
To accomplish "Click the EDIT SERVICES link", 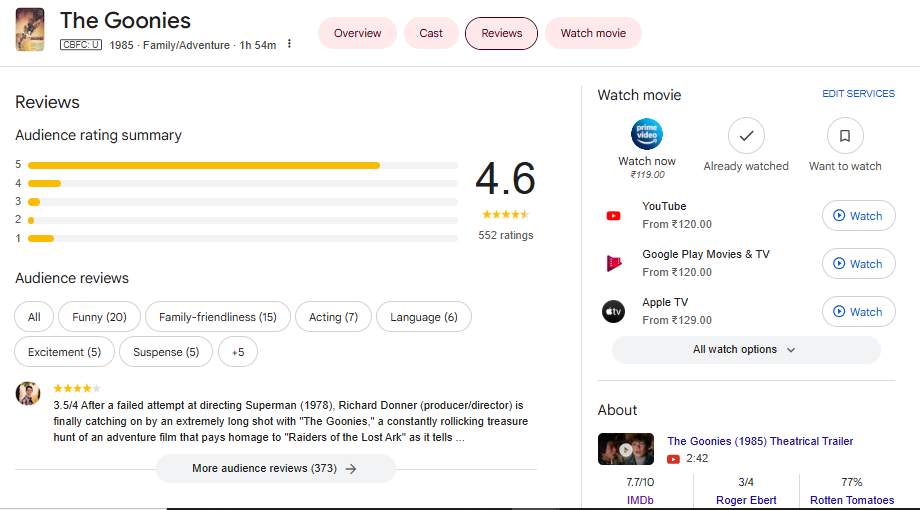I will pos(858,94).
